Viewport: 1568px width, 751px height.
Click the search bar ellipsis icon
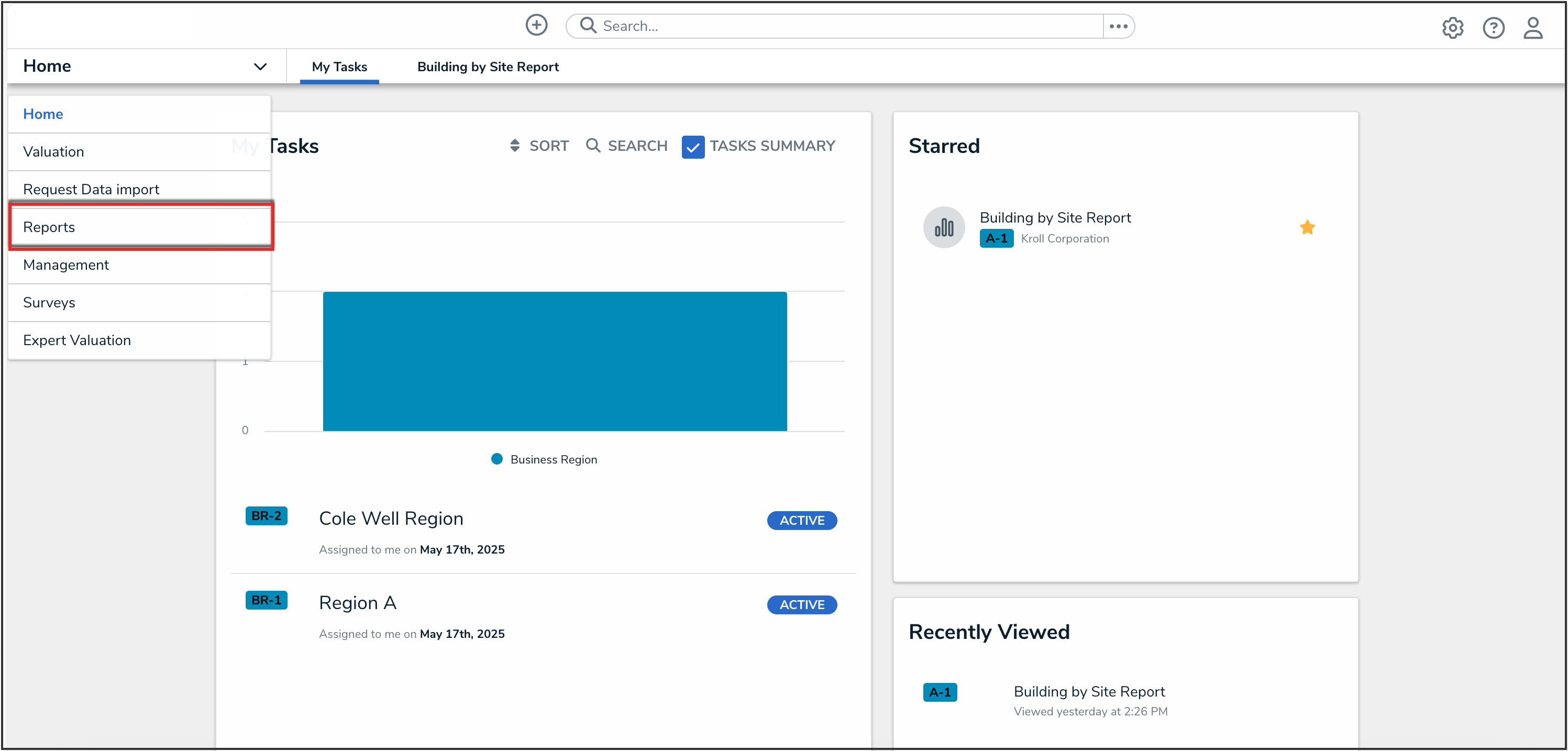tap(1118, 26)
